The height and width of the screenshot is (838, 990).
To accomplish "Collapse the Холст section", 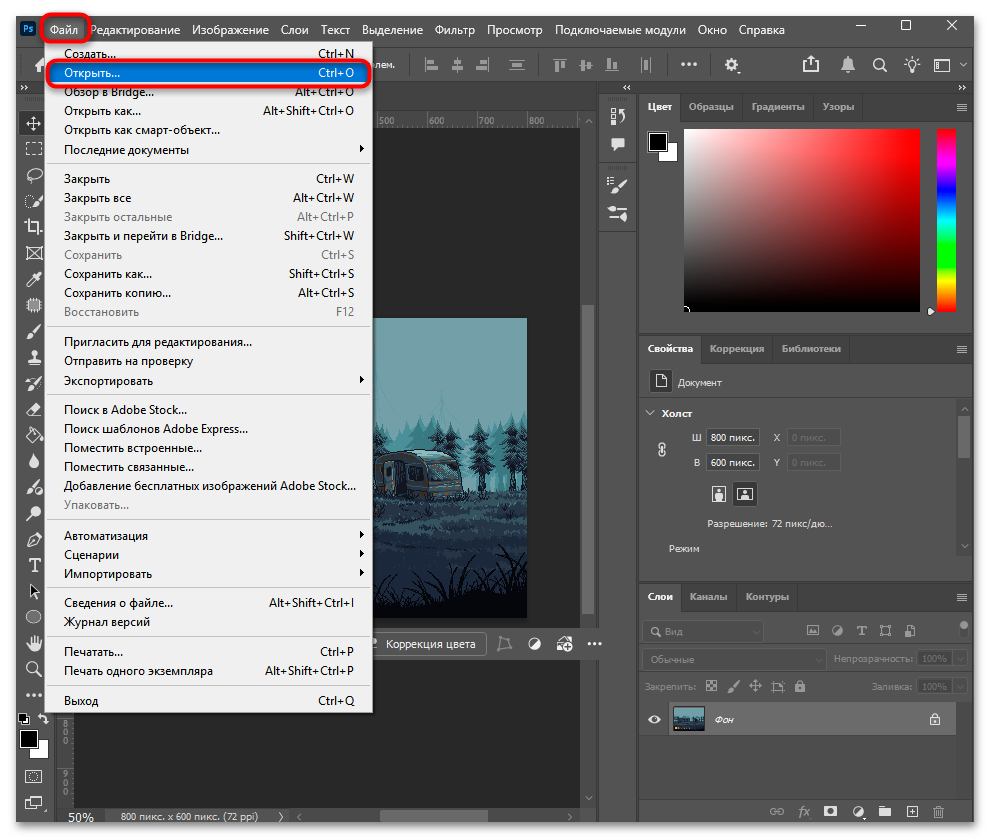I will coord(650,413).
